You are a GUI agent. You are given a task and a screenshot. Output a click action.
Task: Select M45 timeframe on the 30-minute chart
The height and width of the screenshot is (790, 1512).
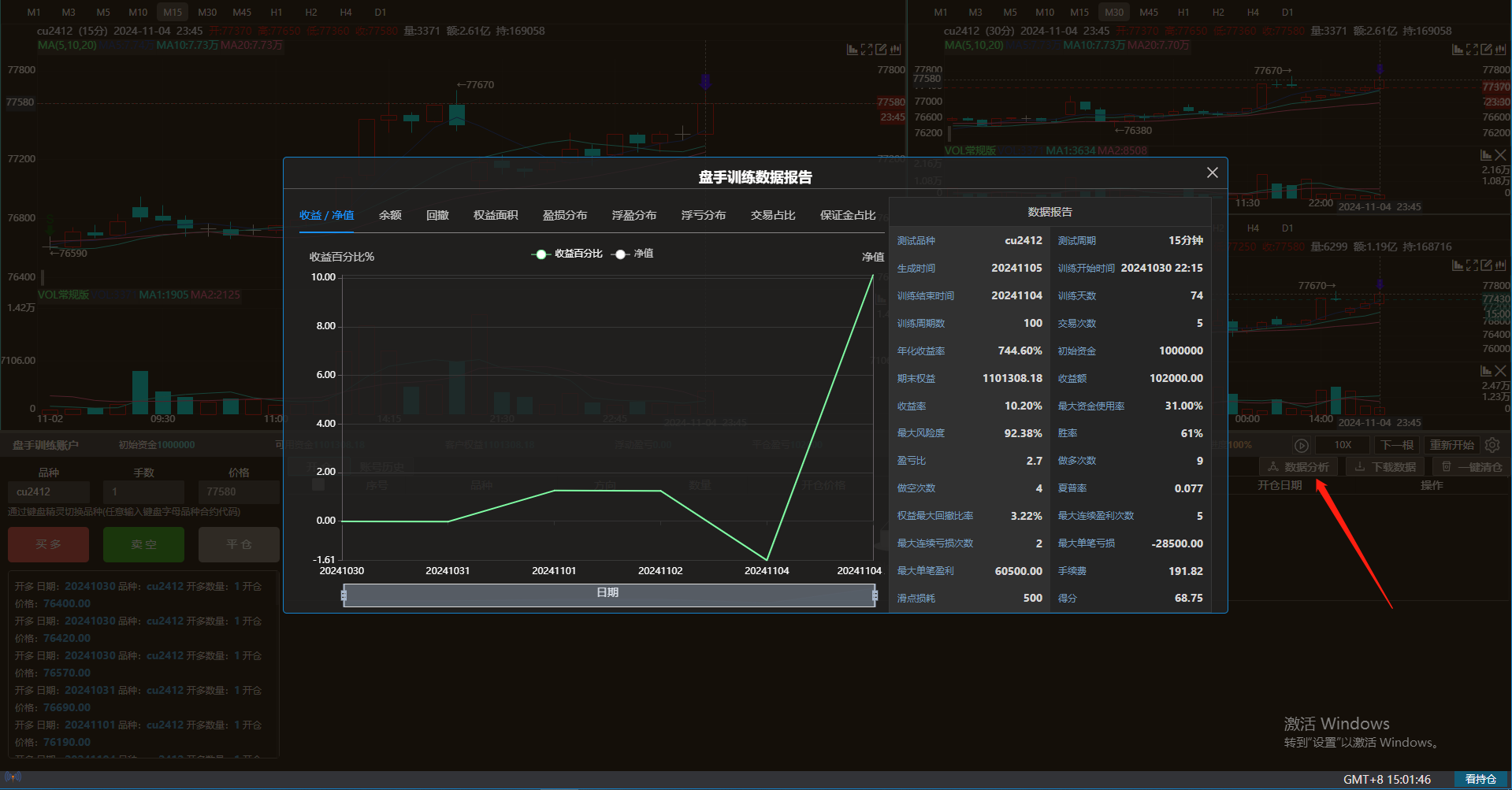1149,12
